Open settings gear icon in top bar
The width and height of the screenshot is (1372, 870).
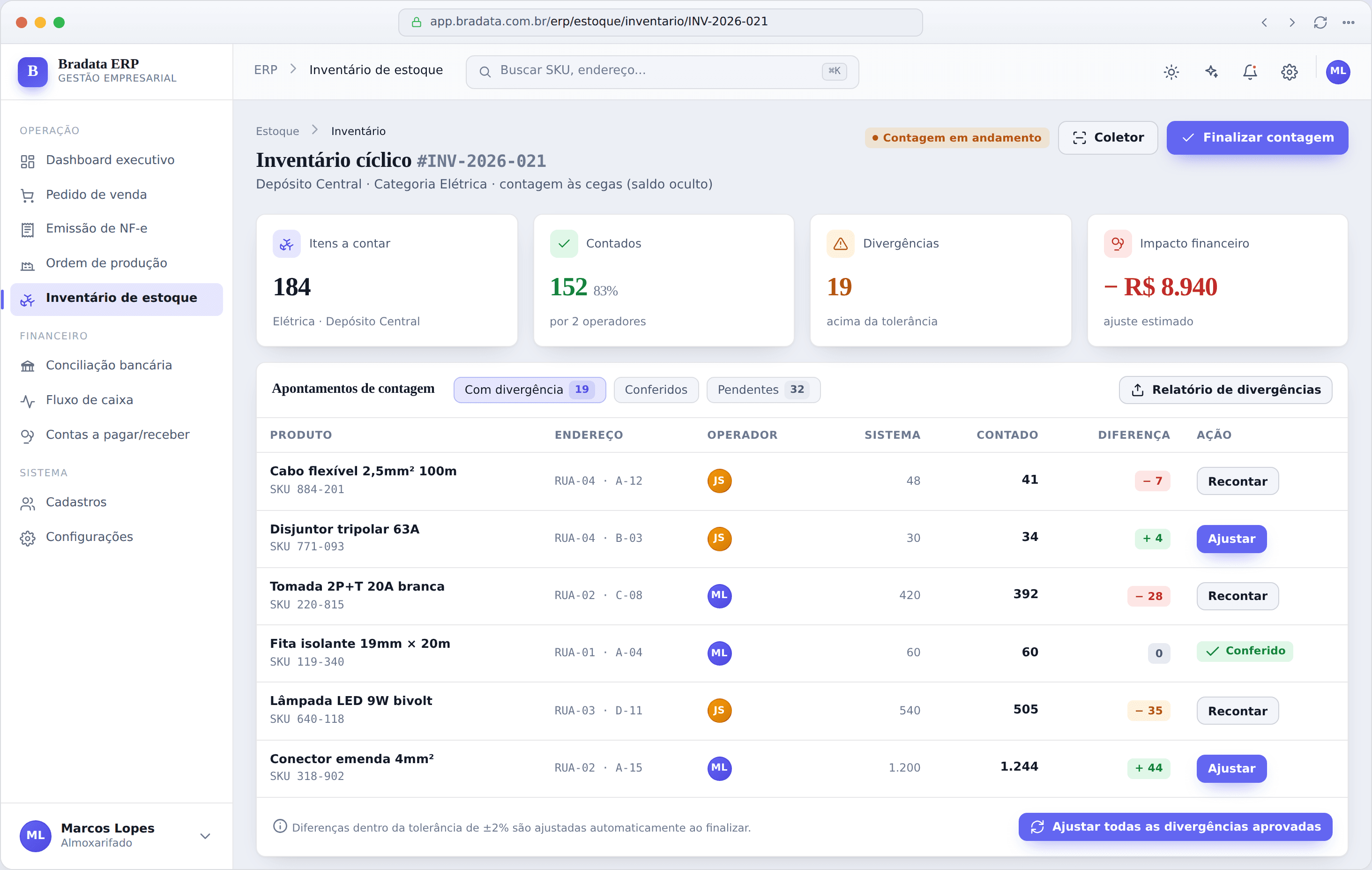(1290, 72)
